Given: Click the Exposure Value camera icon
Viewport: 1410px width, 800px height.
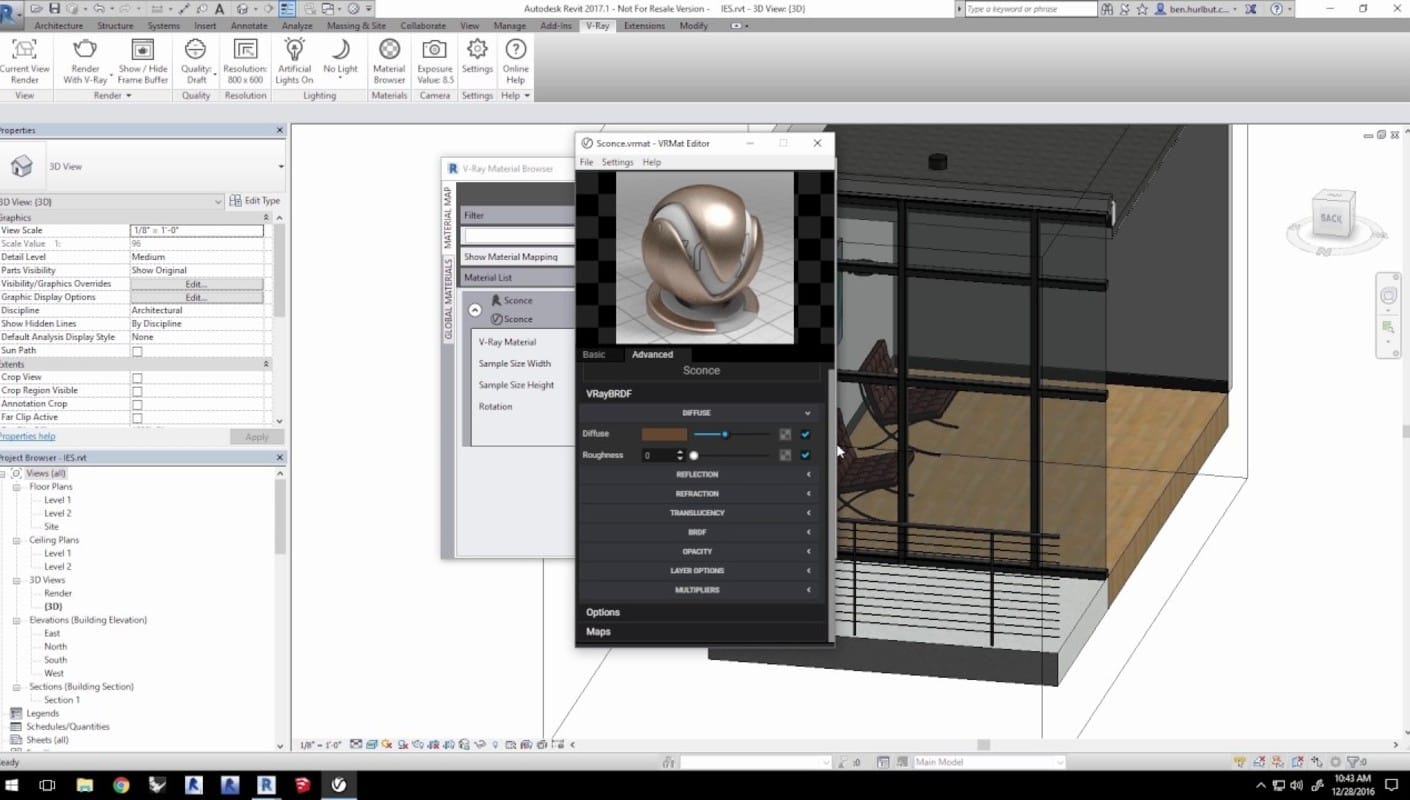Looking at the screenshot, I should [434, 50].
